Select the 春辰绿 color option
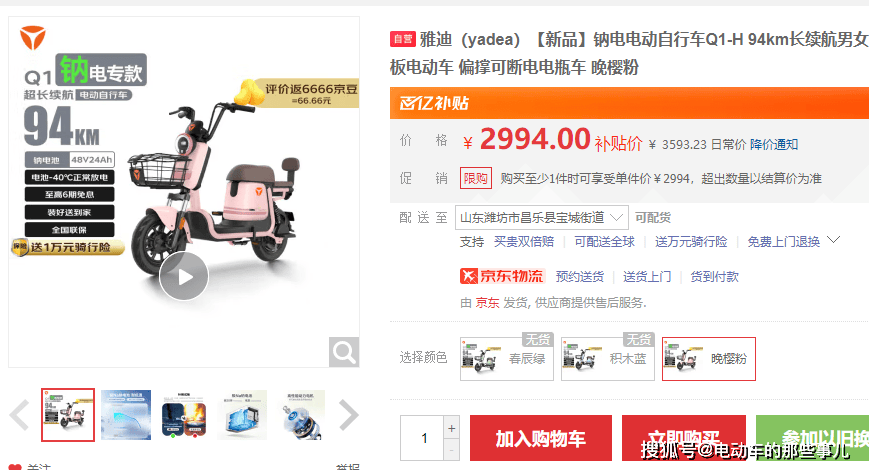 click(x=507, y=359)
